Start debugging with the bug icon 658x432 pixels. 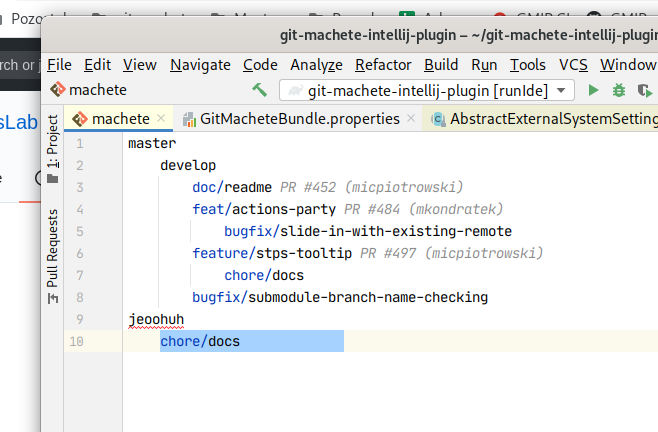619,90
